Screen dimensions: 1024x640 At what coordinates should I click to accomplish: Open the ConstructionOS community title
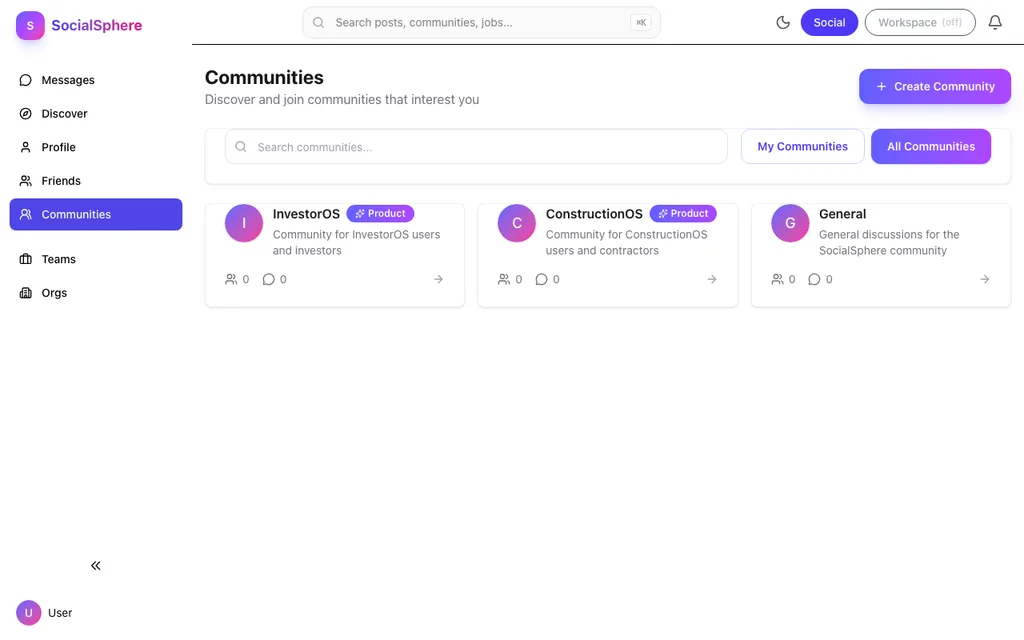coord(594,214)
